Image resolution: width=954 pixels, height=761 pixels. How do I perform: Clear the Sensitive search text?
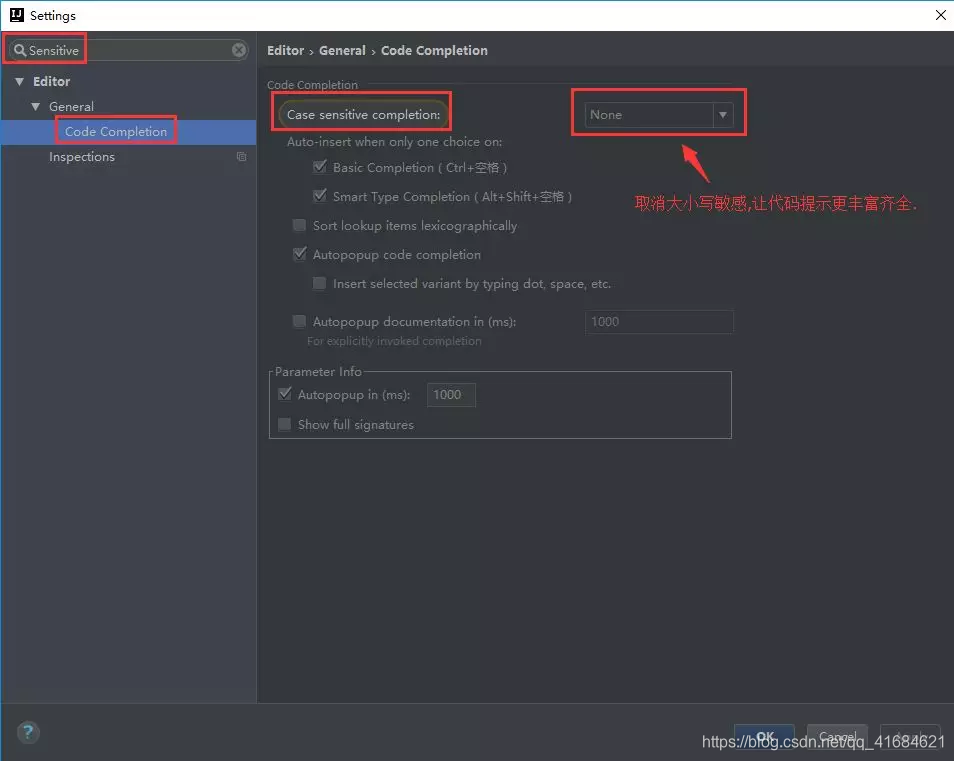point(239,50)
